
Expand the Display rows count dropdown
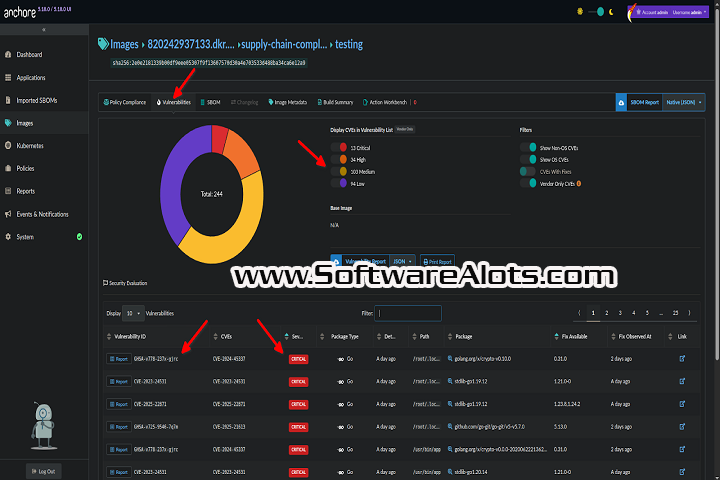tap(132, 313)
